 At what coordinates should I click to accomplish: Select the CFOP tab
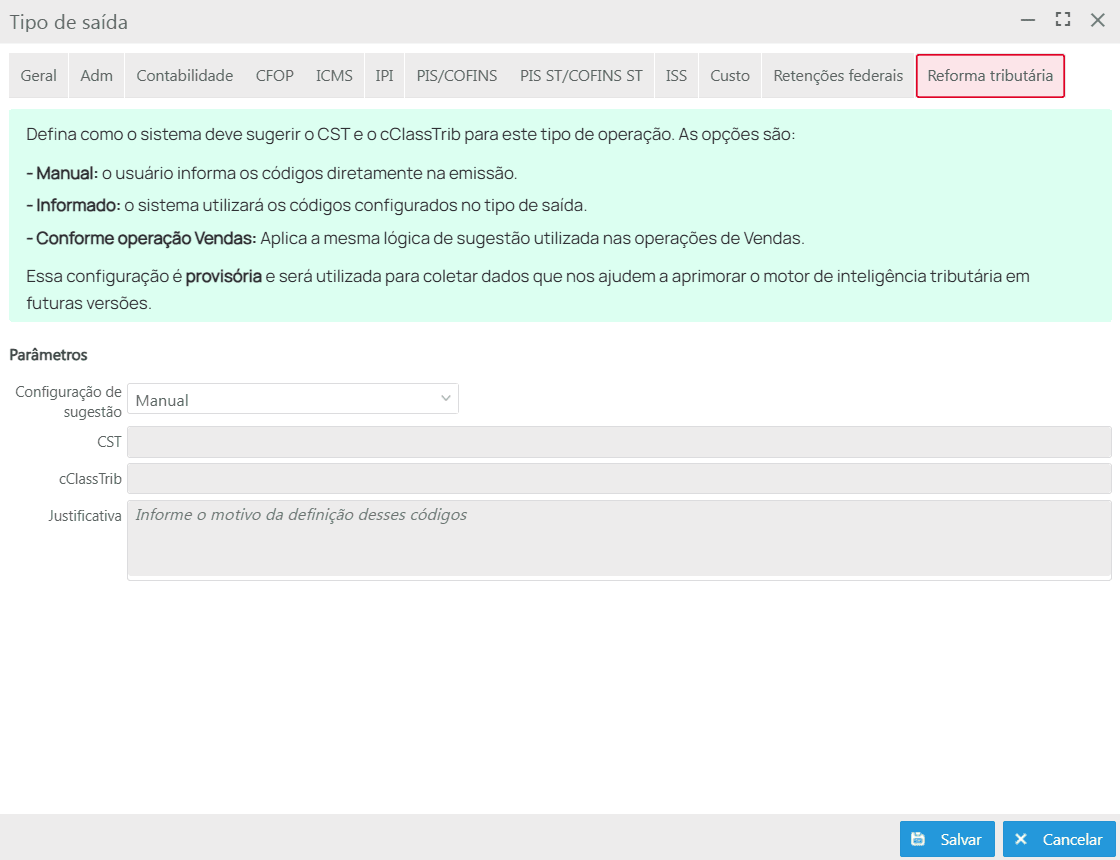[x=274, y=76]
